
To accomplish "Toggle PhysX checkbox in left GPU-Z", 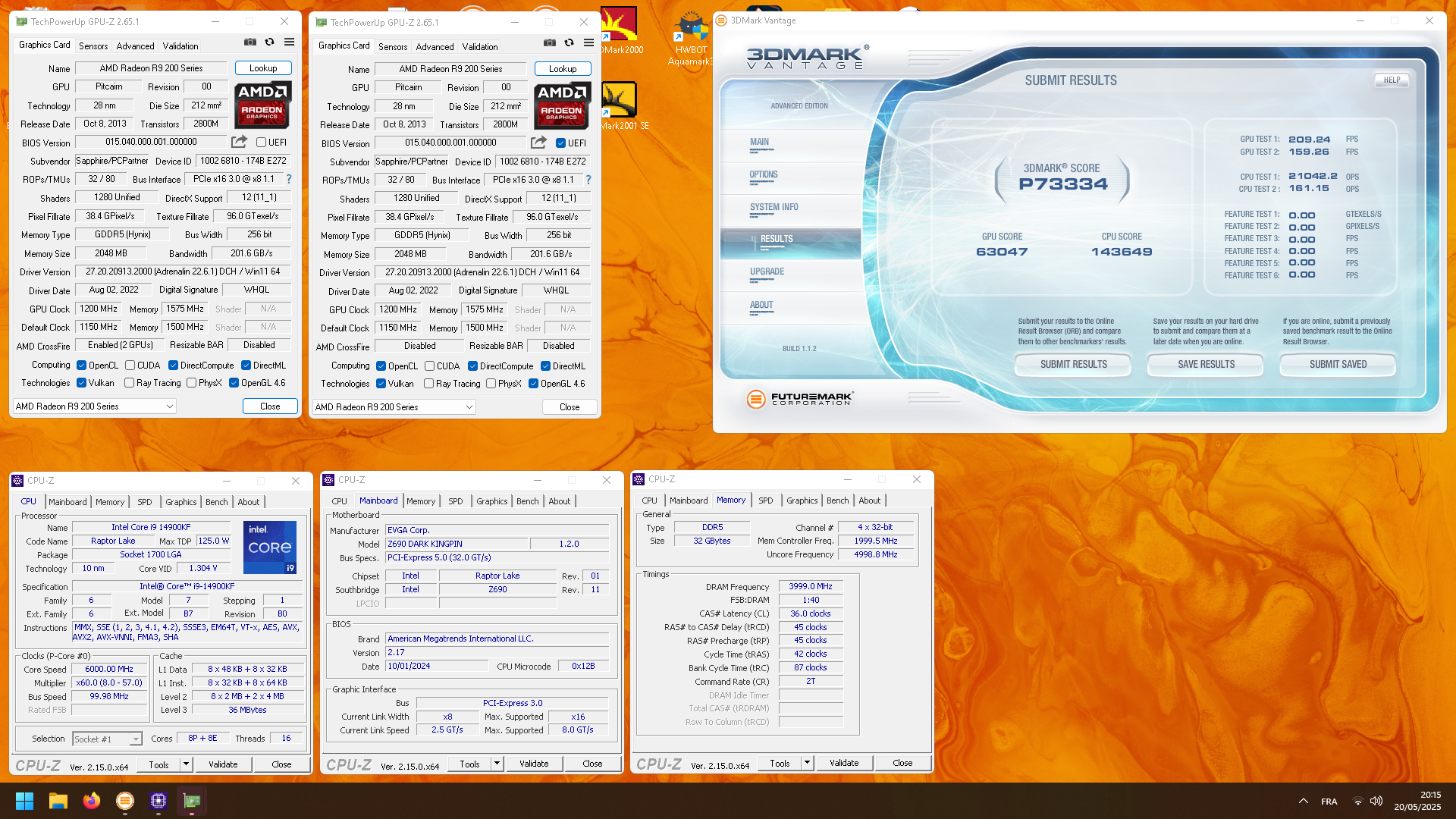I will point(191,383).
